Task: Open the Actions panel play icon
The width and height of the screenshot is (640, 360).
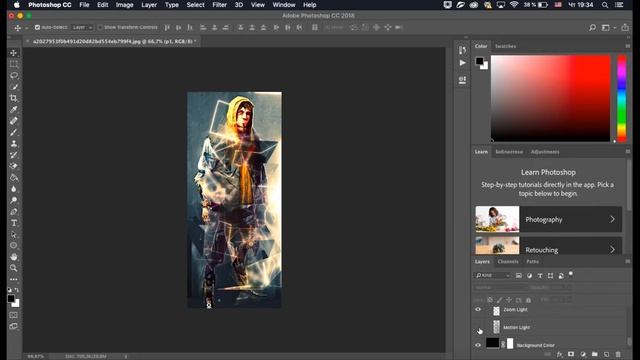Action: pos(462,63)
